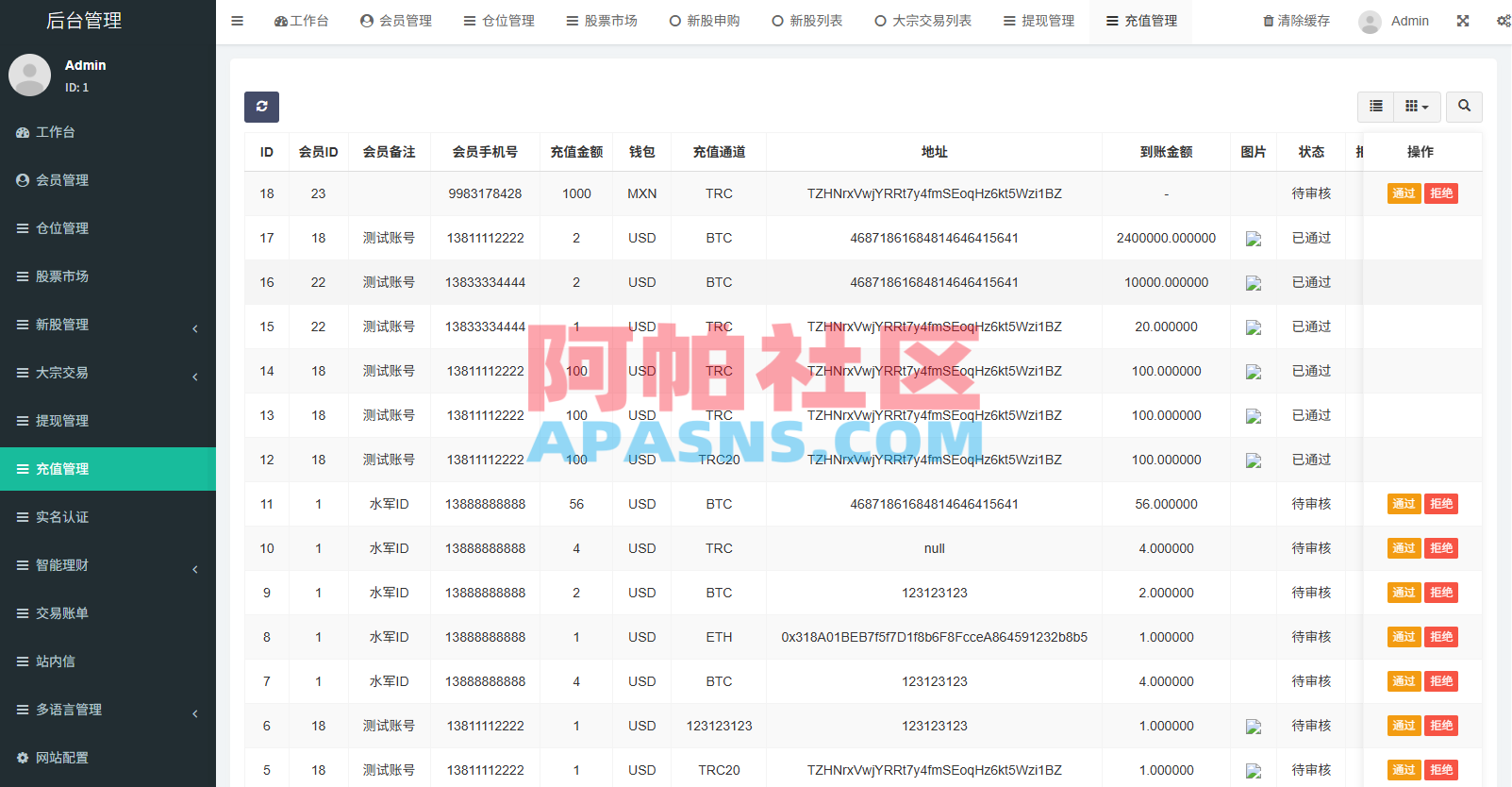
Task: Click the 到账金额 column header
Action: (1166, 152)
